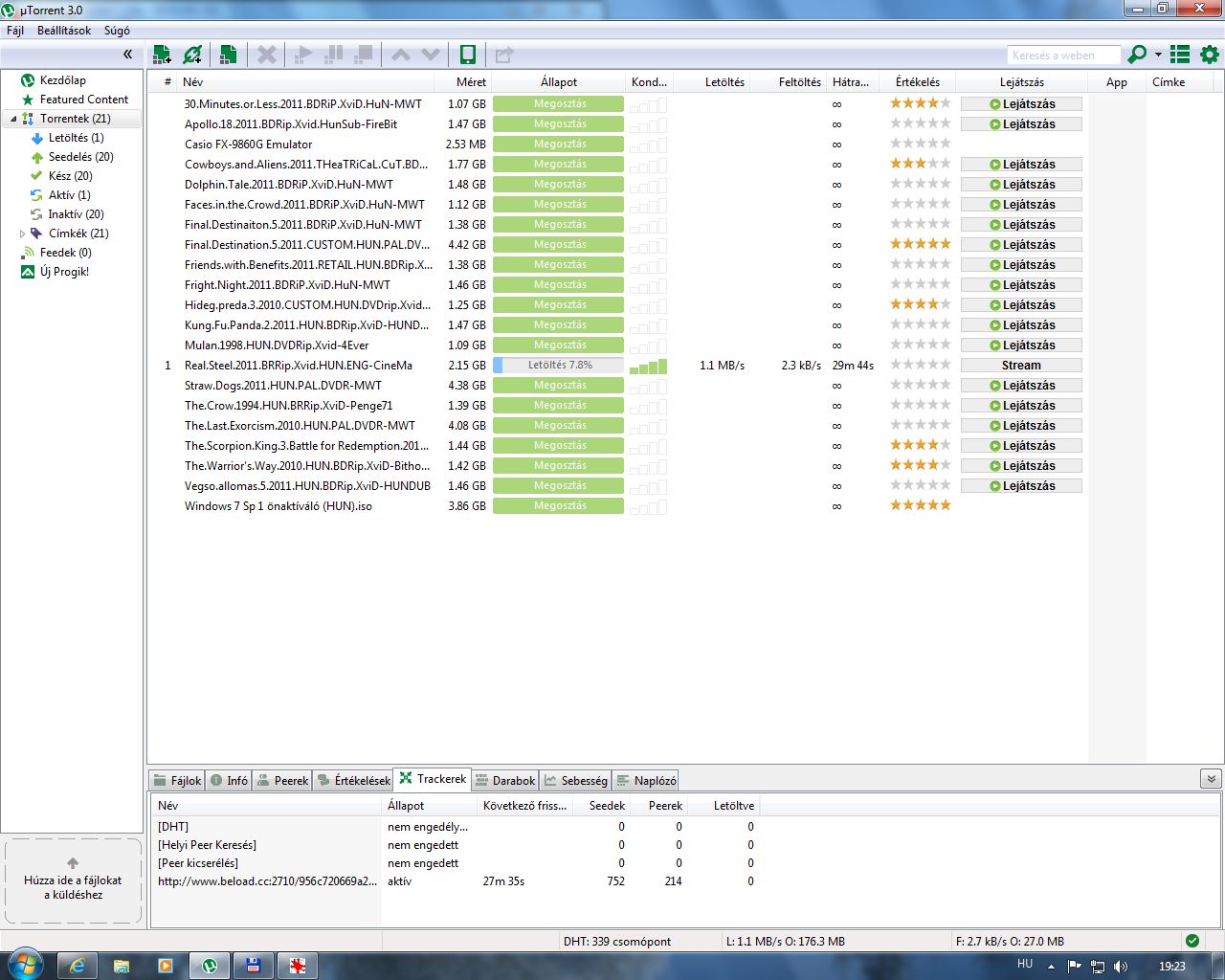The height and width of the screenshot is (980, 1225).
Task: Switch to the Naplózó tab
Action: click(646, 780)
